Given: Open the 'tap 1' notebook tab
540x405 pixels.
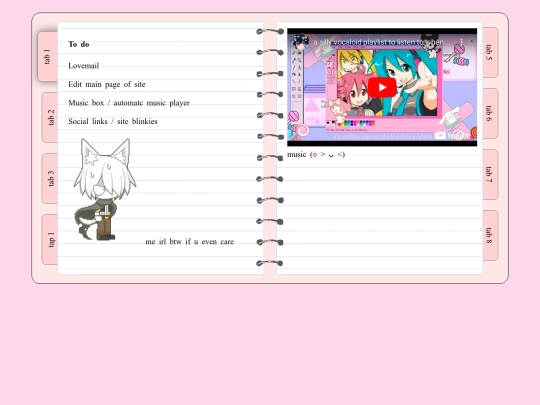Looking at the screenshot, I should (x=50, y=240).
